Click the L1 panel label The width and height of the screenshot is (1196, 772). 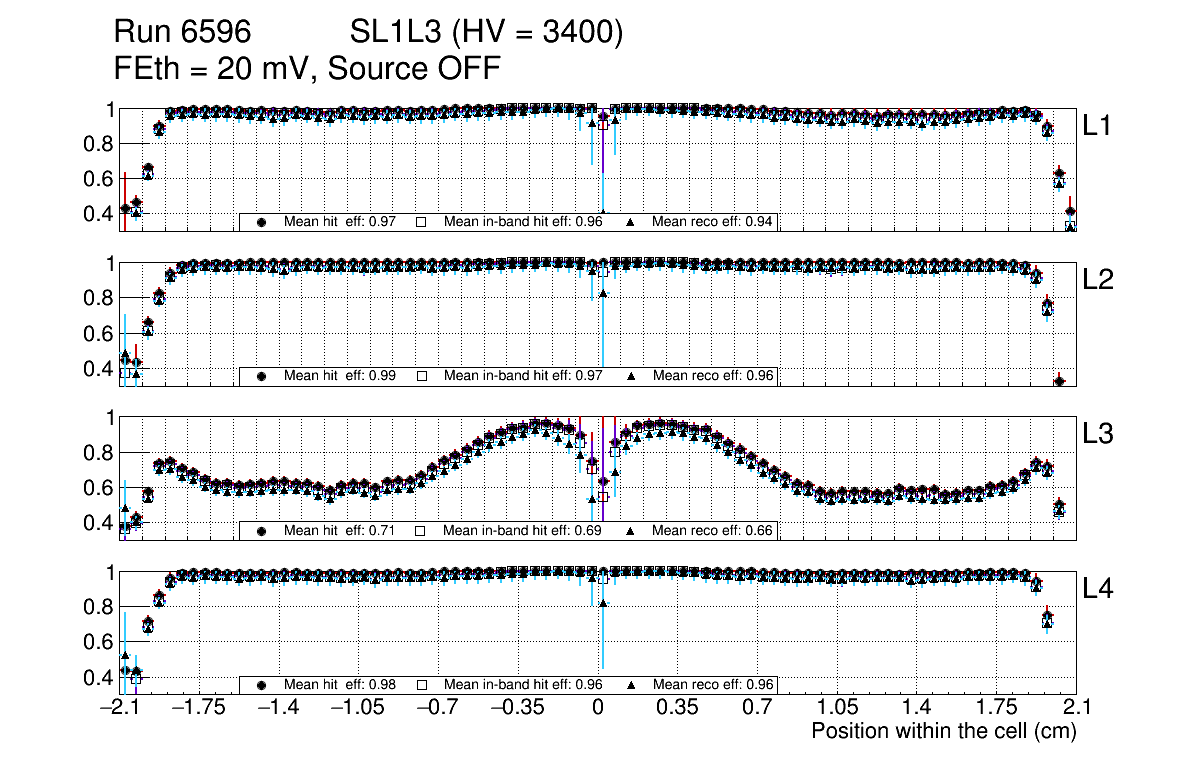click(1097, 126)
